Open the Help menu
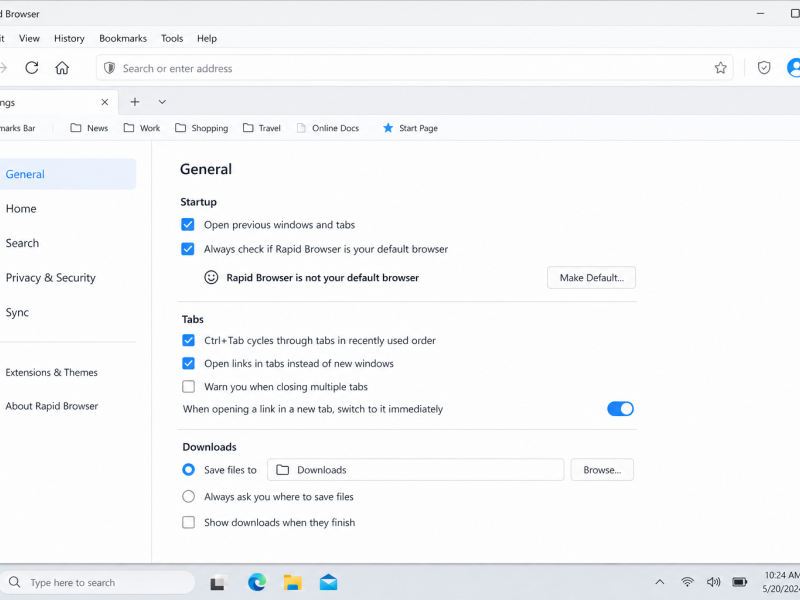 [x=207, y=38]
